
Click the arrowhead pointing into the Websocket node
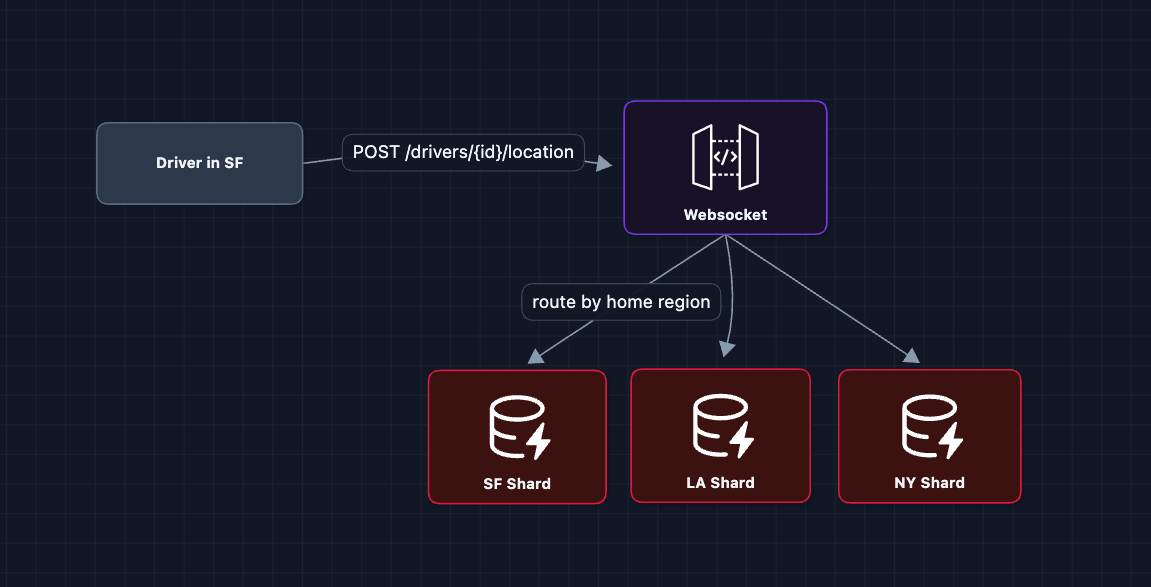click(602, 163)
